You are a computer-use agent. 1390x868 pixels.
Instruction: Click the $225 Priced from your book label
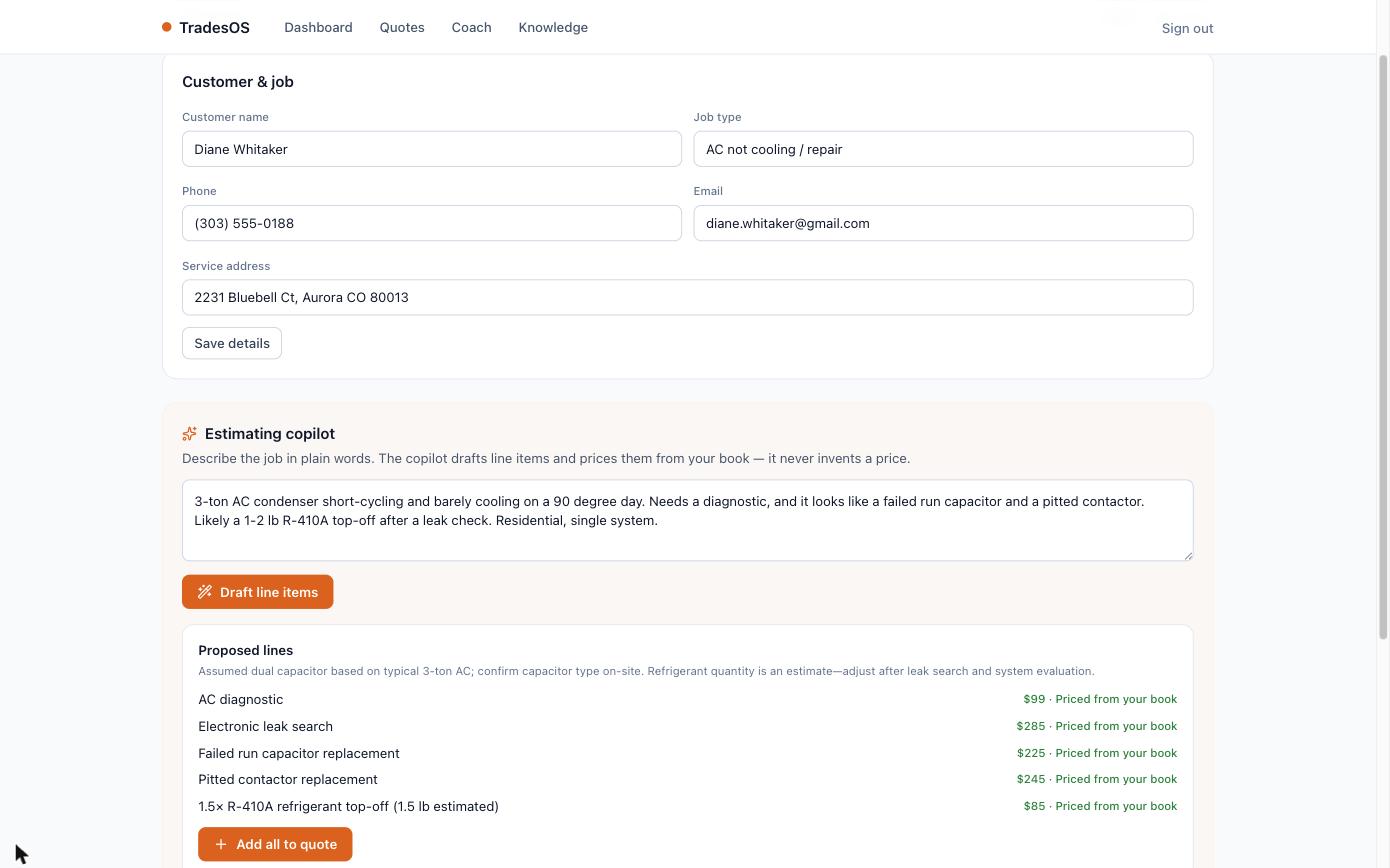click(x=1097, y=753)
